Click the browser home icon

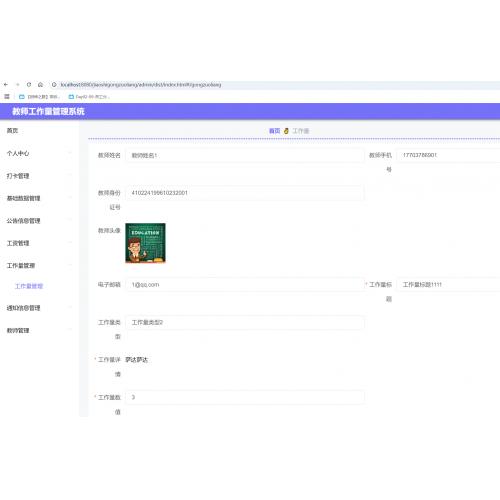tap(40, 85)
